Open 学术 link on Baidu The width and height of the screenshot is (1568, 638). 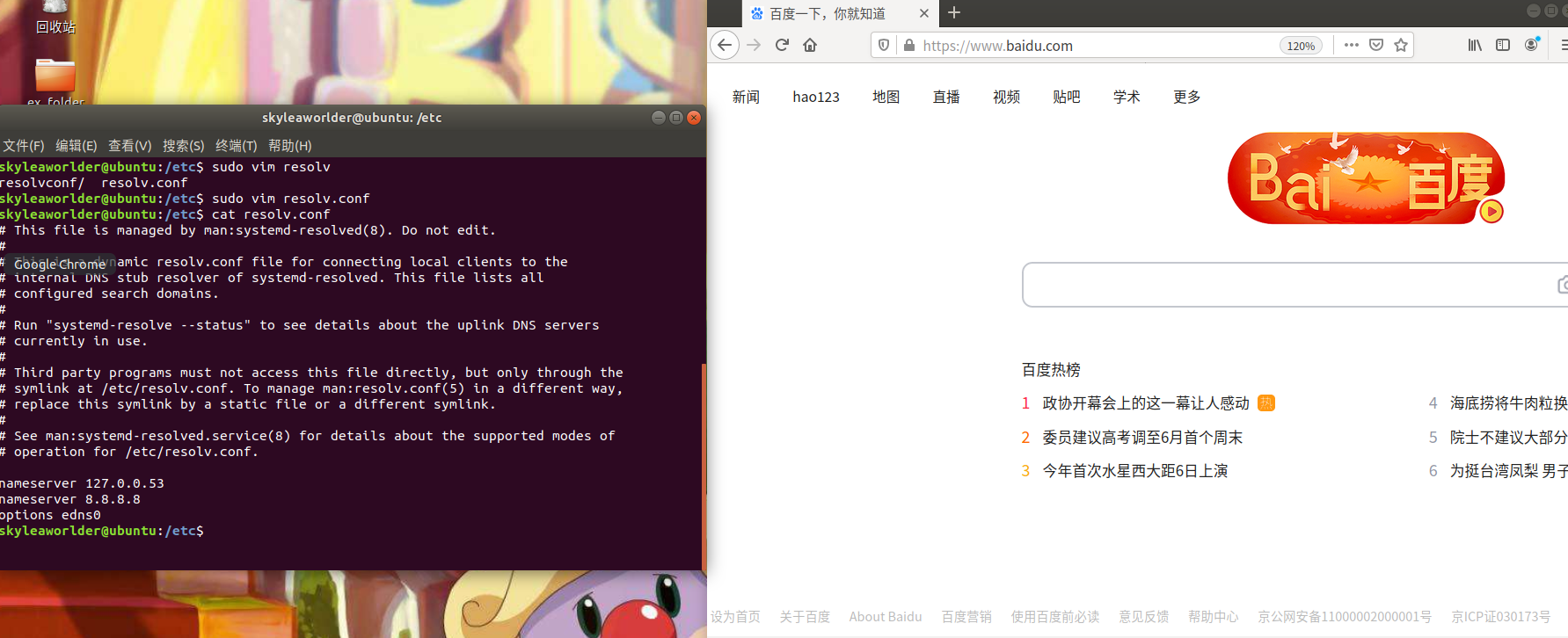pyautogui.click(x=1127, y=97)
